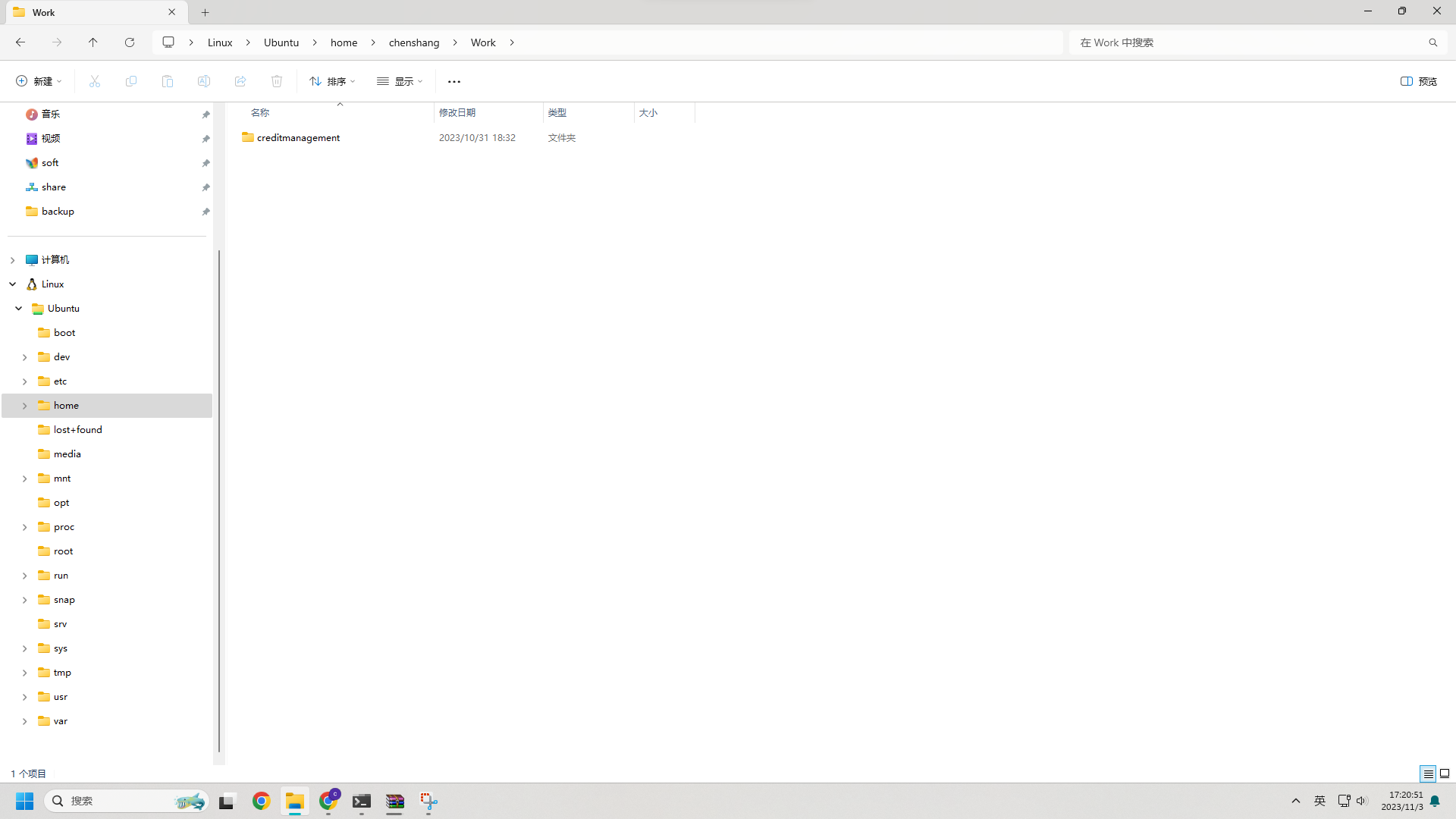The width and height of the screenshot is (1456, 819).
Task: Open the See more ellipsis menu
Action: [x=453, y=81]
